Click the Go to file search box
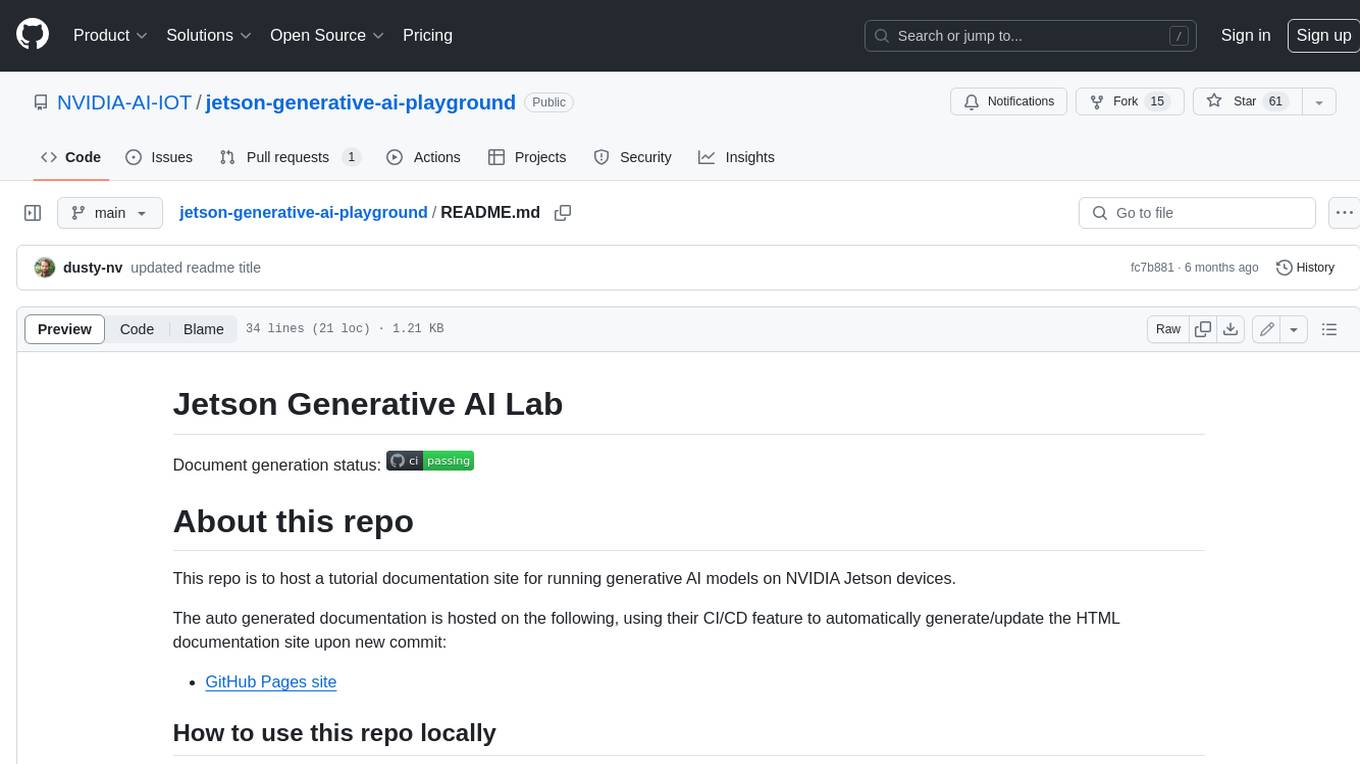The image size is (1360, 764). click(1197, 213)
